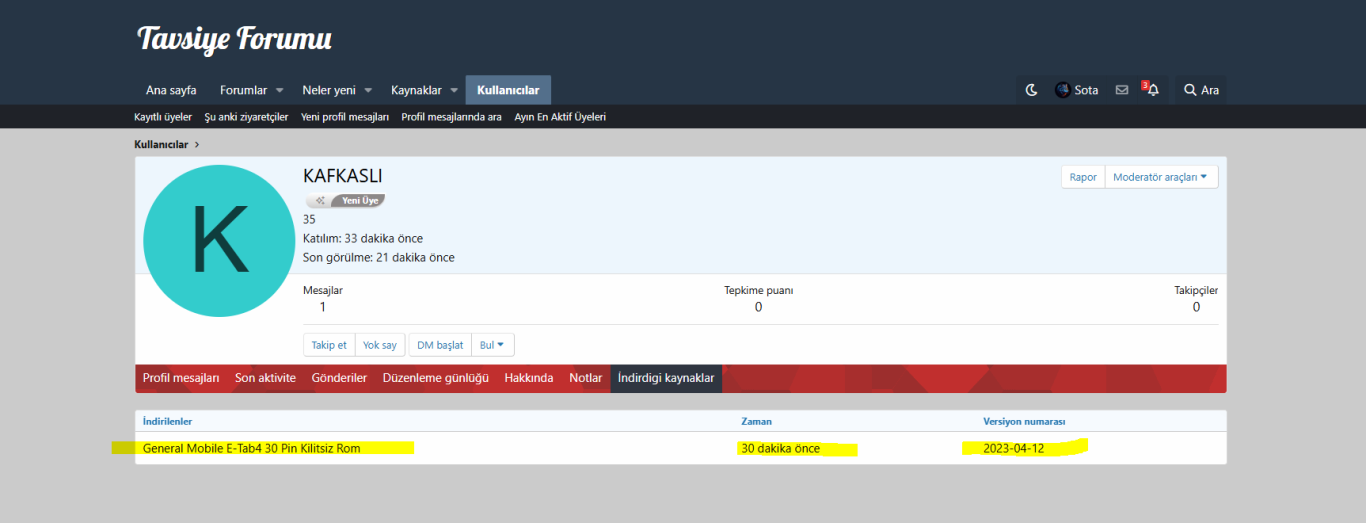Click the Yok say button
This screenshot has height=523, width=1366.
tap(380, 345)
